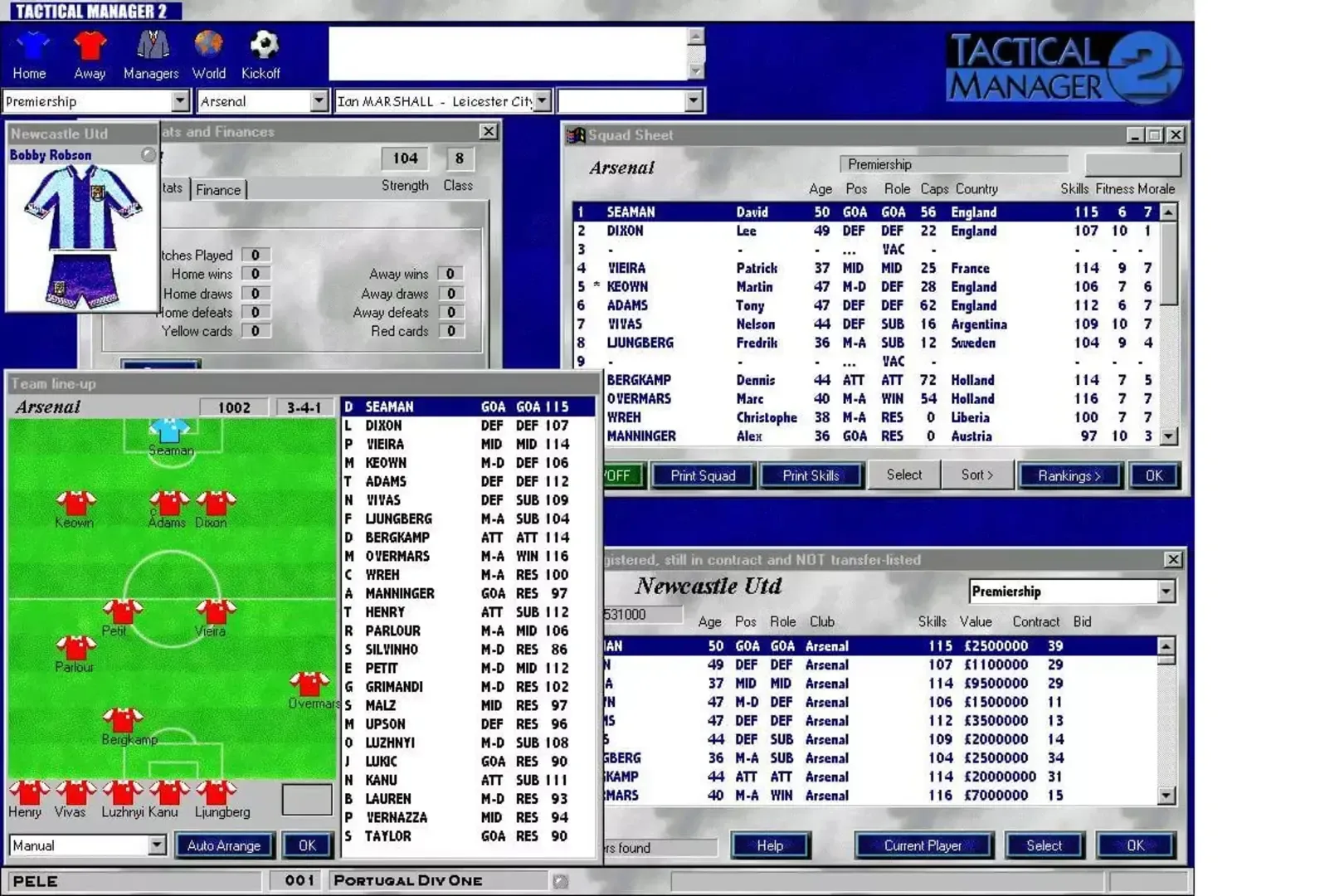Switch to the Finance tab
Image resolution: width=1344 pixels, height=896 pixels.
(x=218, y=190)
